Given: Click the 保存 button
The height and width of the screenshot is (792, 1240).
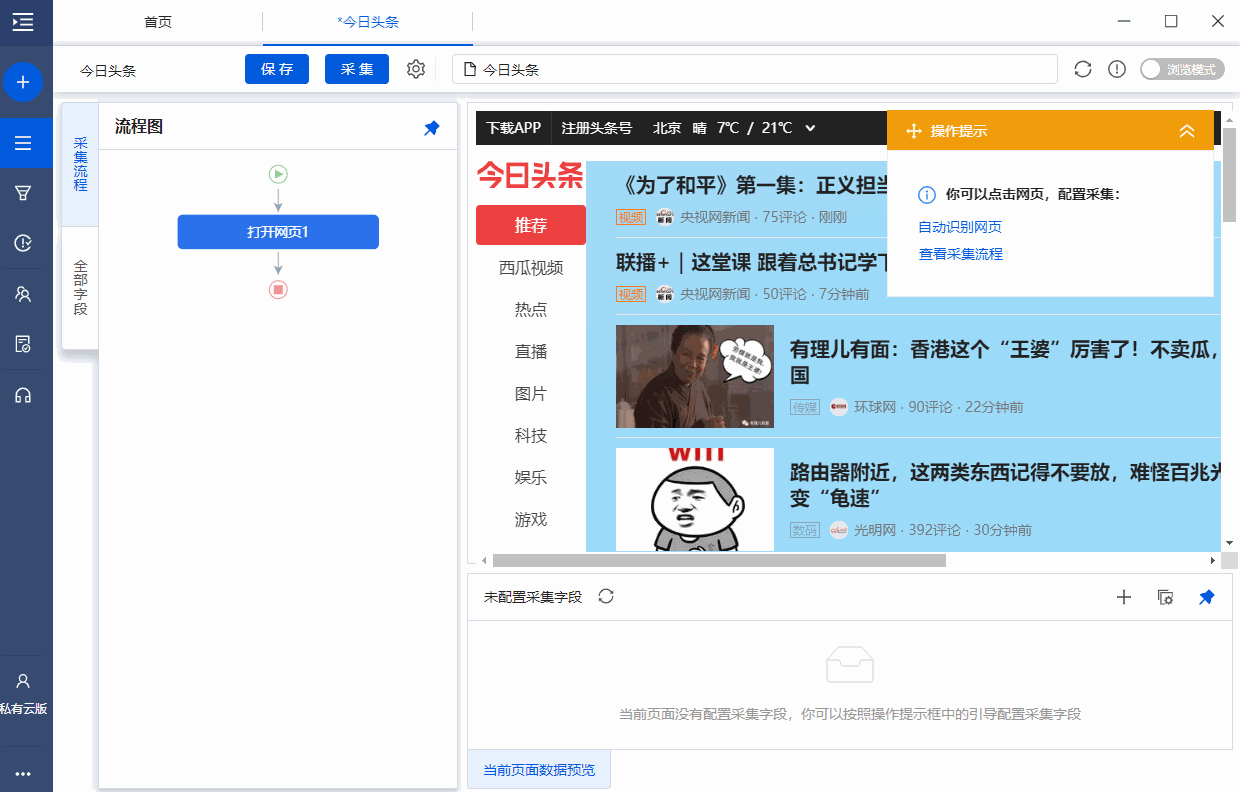Looking at the screenshot, I should (x=277, y=69).
